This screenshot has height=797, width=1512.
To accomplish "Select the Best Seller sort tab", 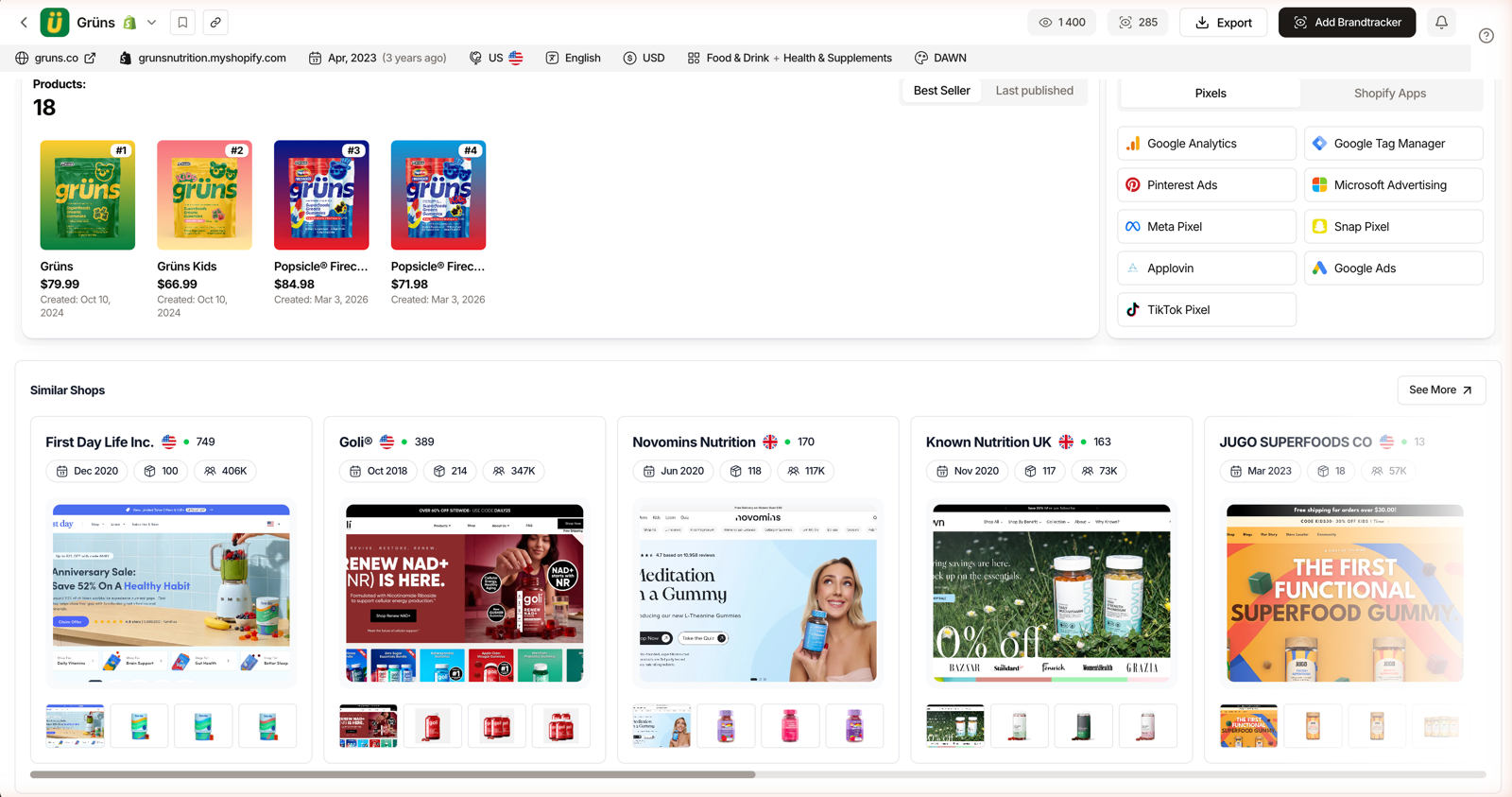I will tap(942, 91).
